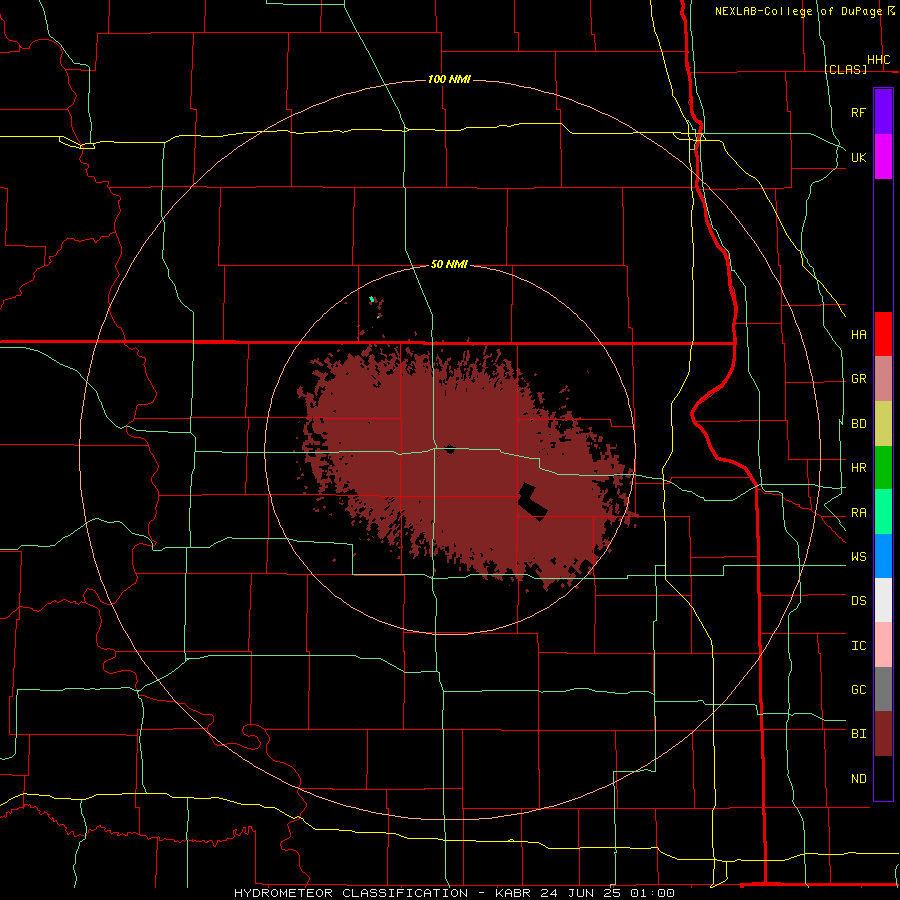Click the ND legend label
Viewport: 900px width, 900px height.
pos(858,779)
